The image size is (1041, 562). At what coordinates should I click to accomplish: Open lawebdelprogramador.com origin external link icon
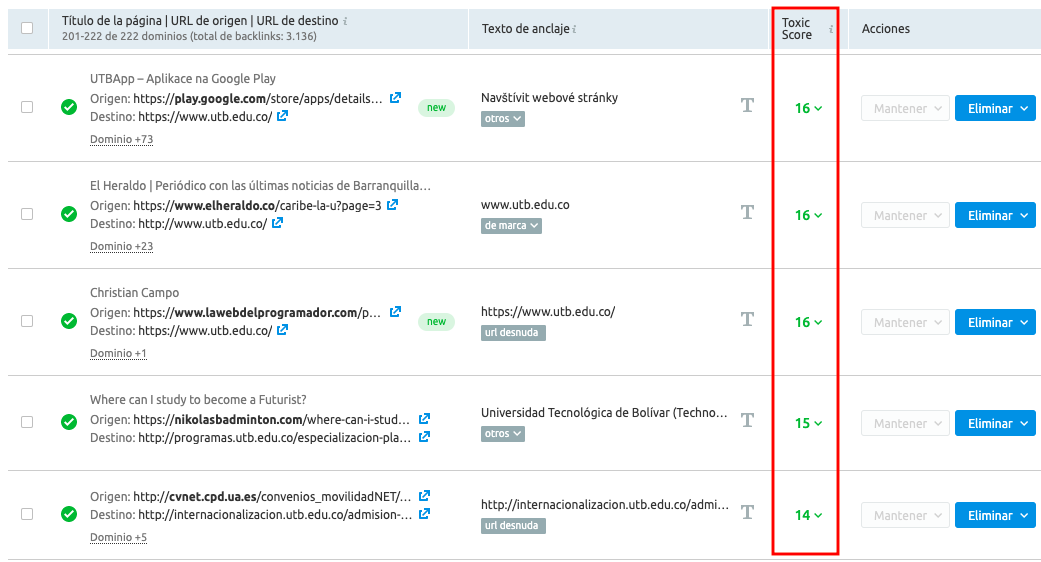click(x=395, y=311)
